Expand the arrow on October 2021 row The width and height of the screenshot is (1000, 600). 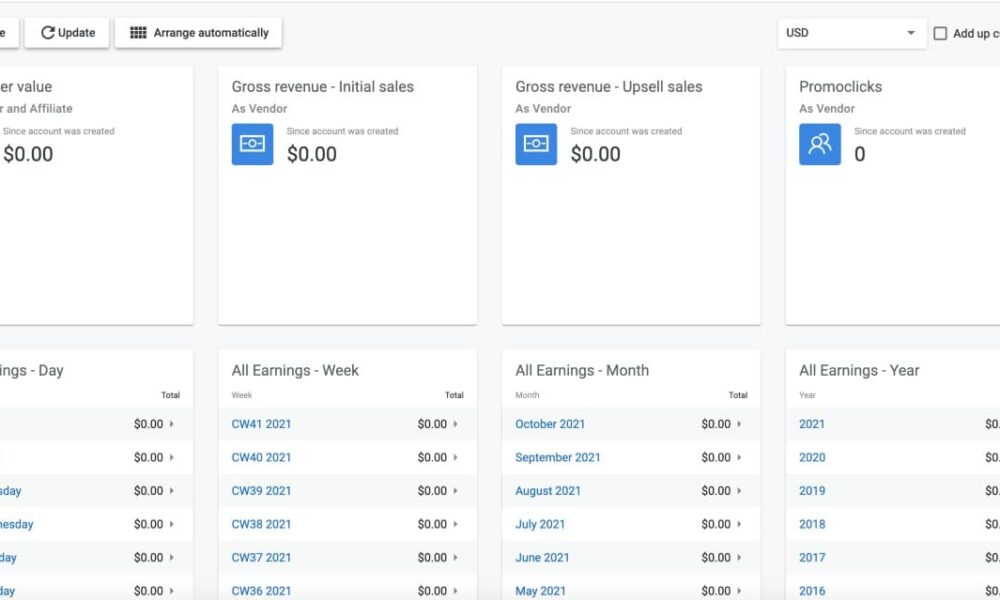(x=739, y=424)
